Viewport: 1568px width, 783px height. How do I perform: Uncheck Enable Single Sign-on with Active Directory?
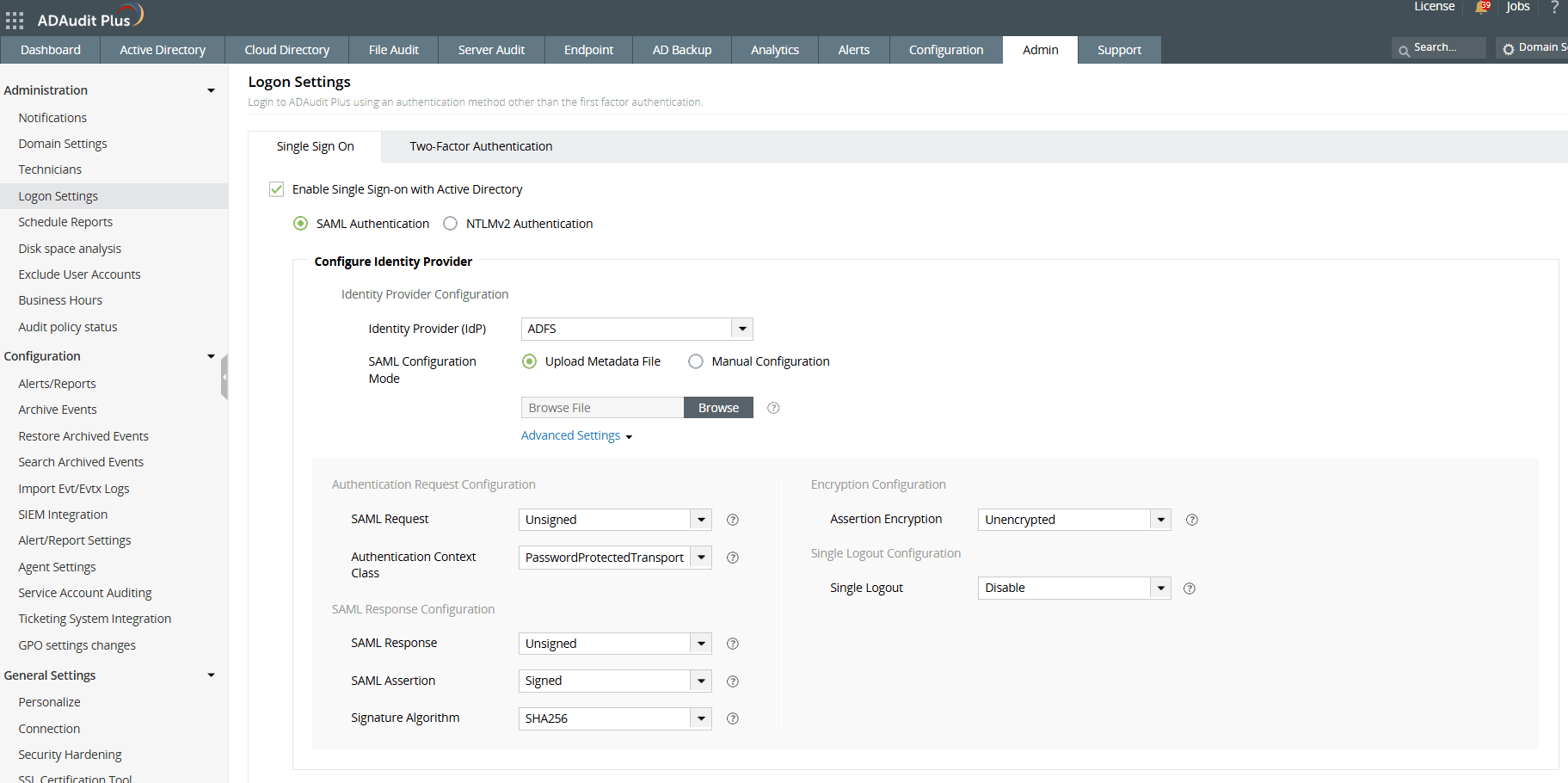click(x=276, y=188)
